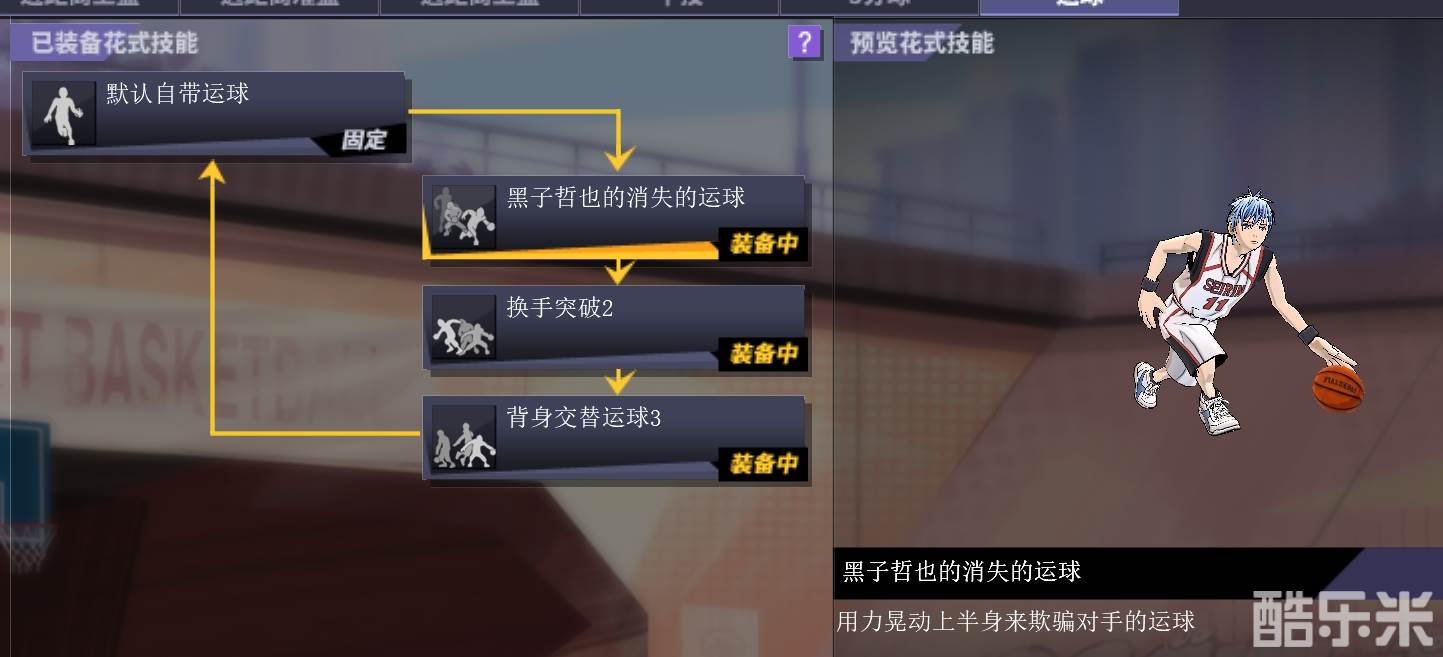Select the 背身交替运球3 skill name
Image resolution: width=1443 pixels, height=657 pixels.
point(584,418)
